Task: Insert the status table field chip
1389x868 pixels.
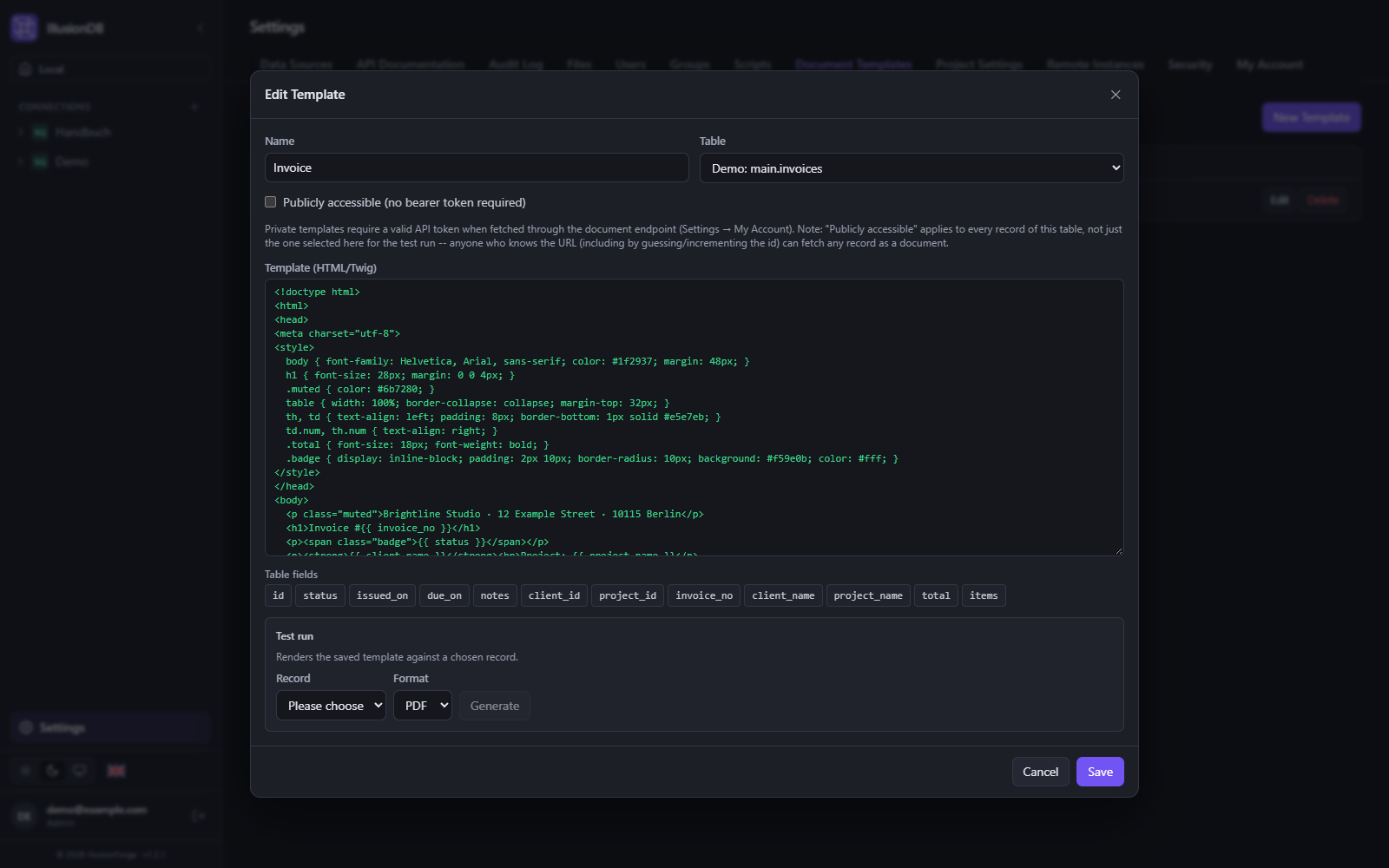Action: (320, 595)
